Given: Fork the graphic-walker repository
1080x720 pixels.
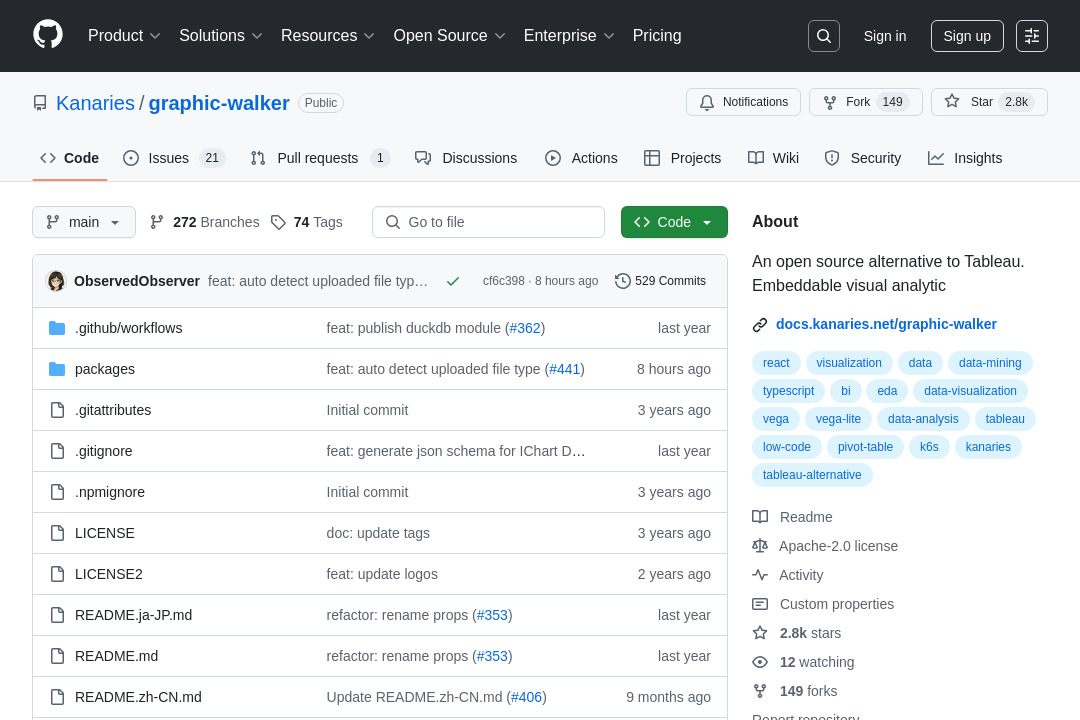Looking at the screenshot, I should pyautogui.click(x=866, y=102).
